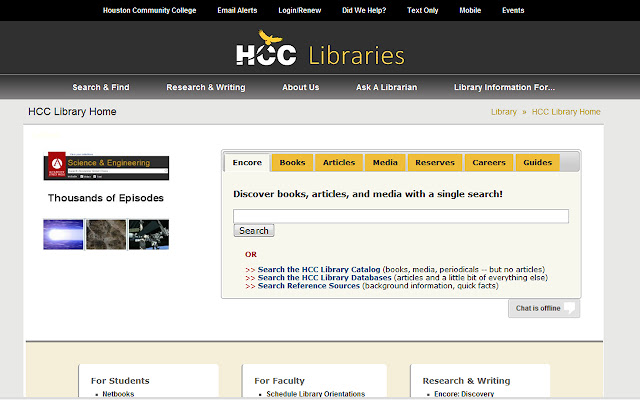
Task: Open the About Us menu
Action: pos(301,87)
